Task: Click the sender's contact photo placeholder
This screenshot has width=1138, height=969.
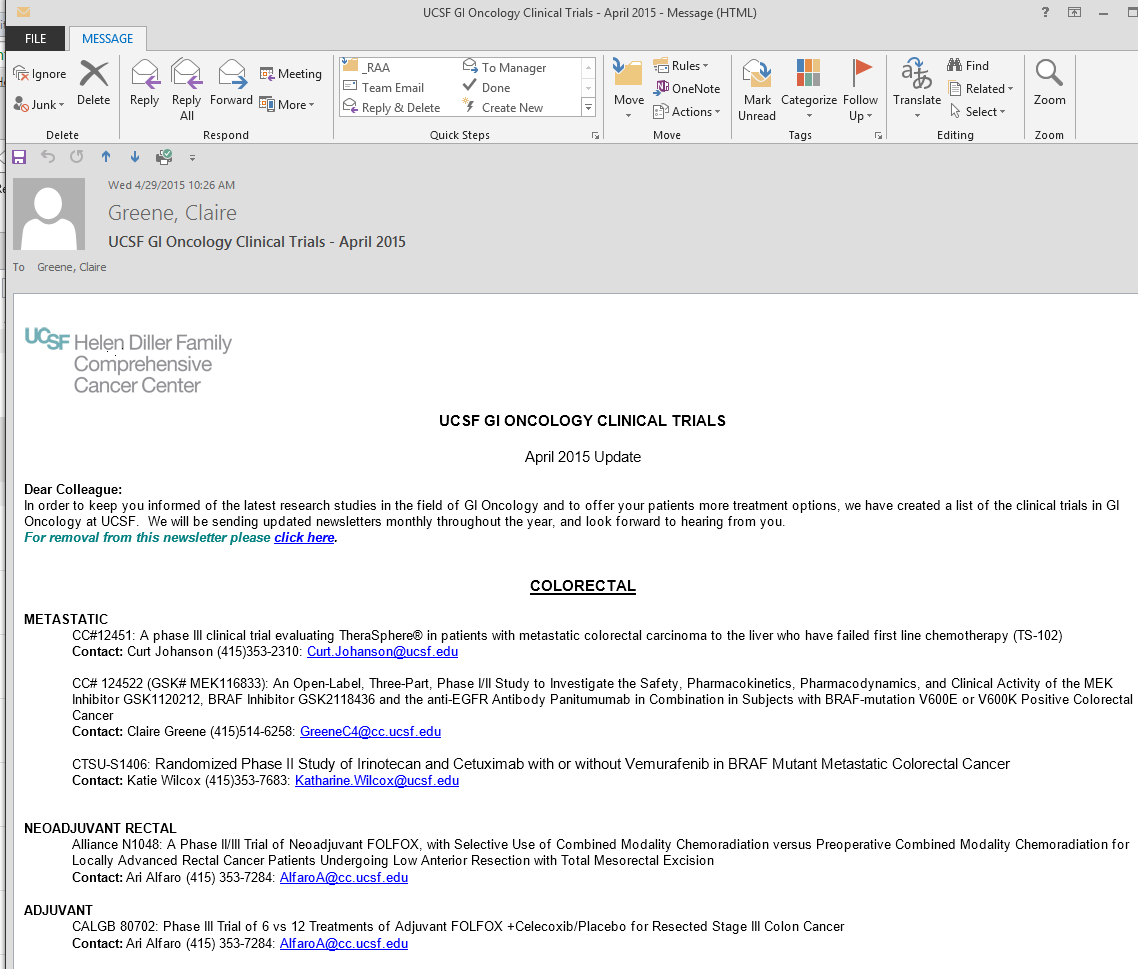Action: (x=49, y=214)
